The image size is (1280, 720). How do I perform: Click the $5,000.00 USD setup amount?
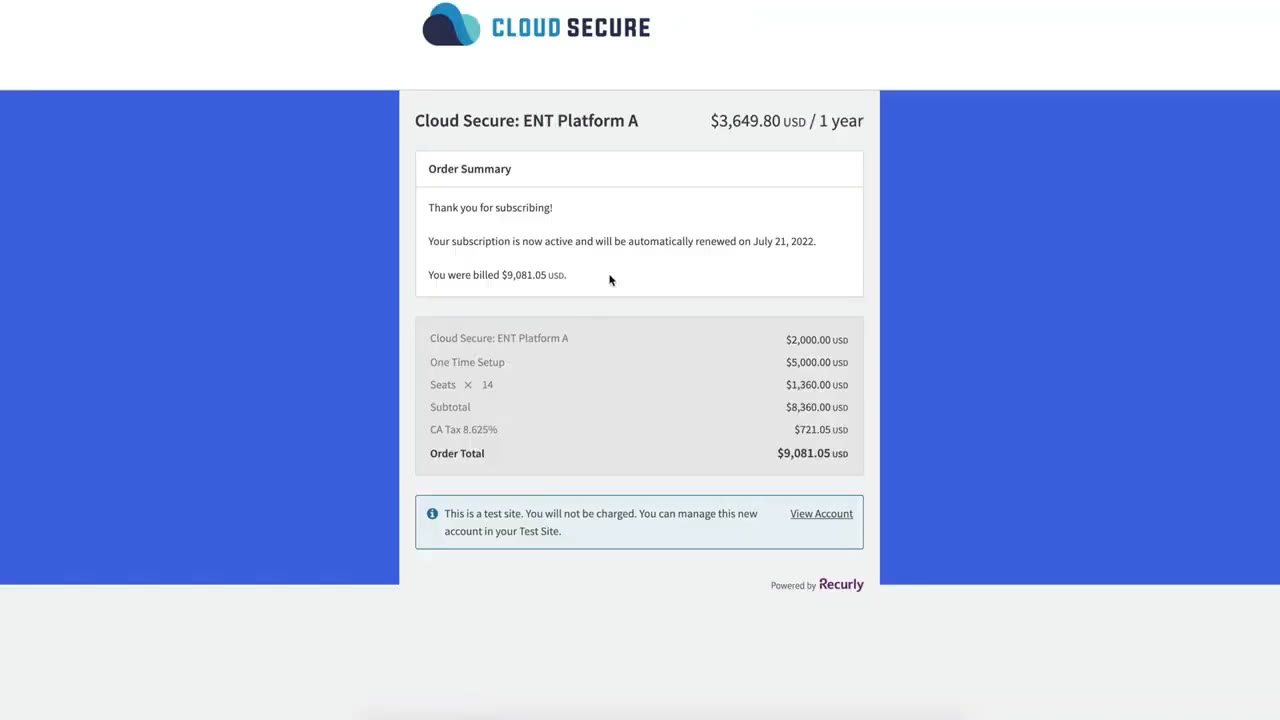pyautogui.click(x=817, y=363)
